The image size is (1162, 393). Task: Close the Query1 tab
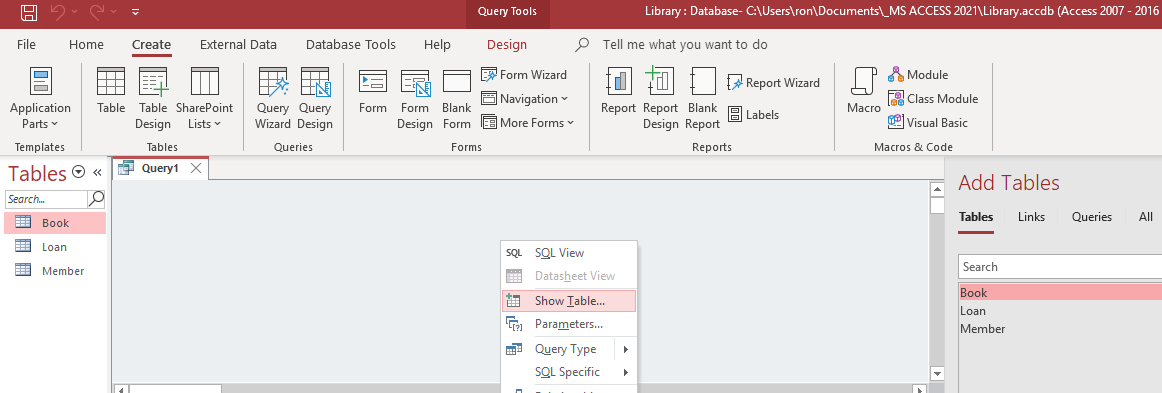pyautogui.click(x=196, y=168)
